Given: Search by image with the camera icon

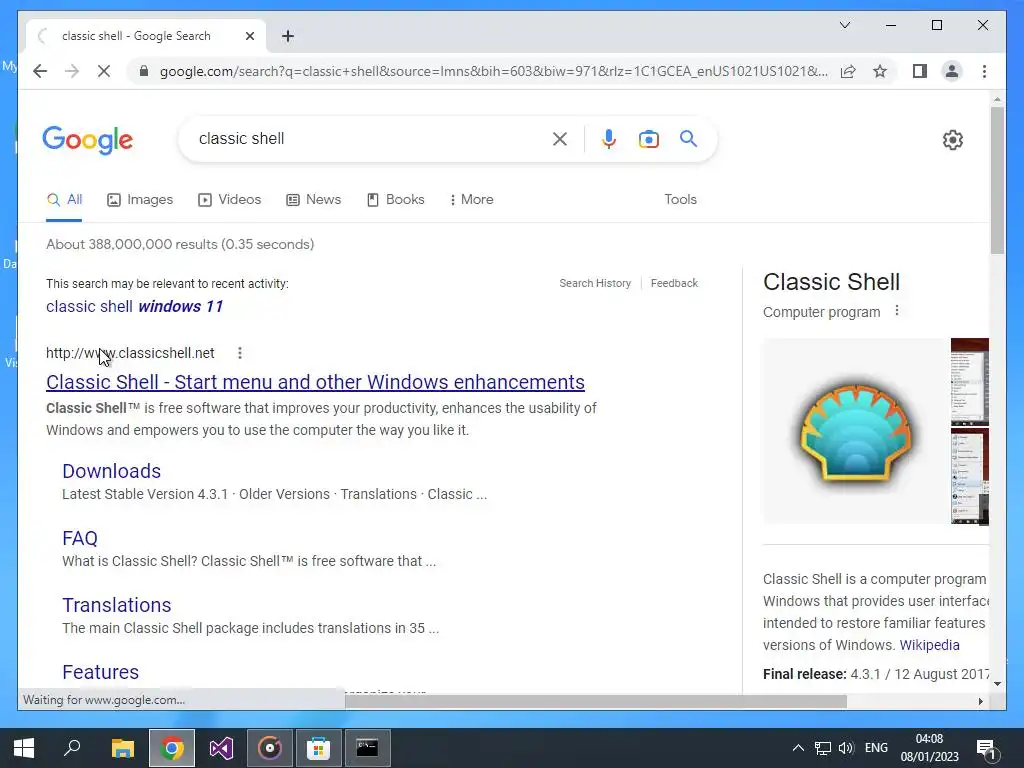Looking at the screenshot, I should pyautogui.click(x=648, y=138).
